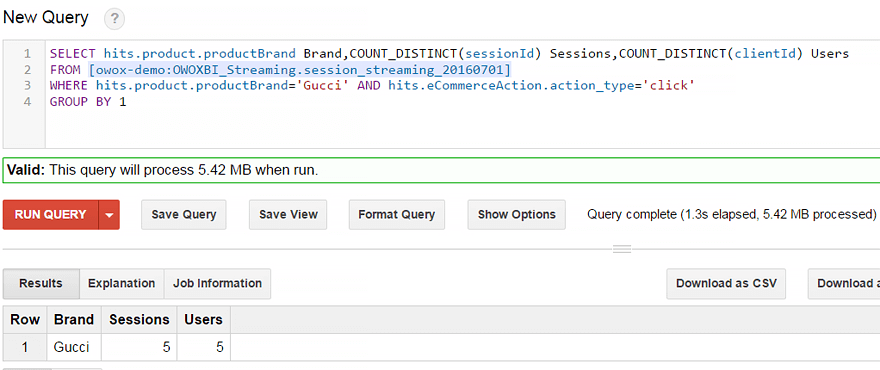Click Save View button
The height and width of the screenshot is (370, 880).
(x=288, y=214)
